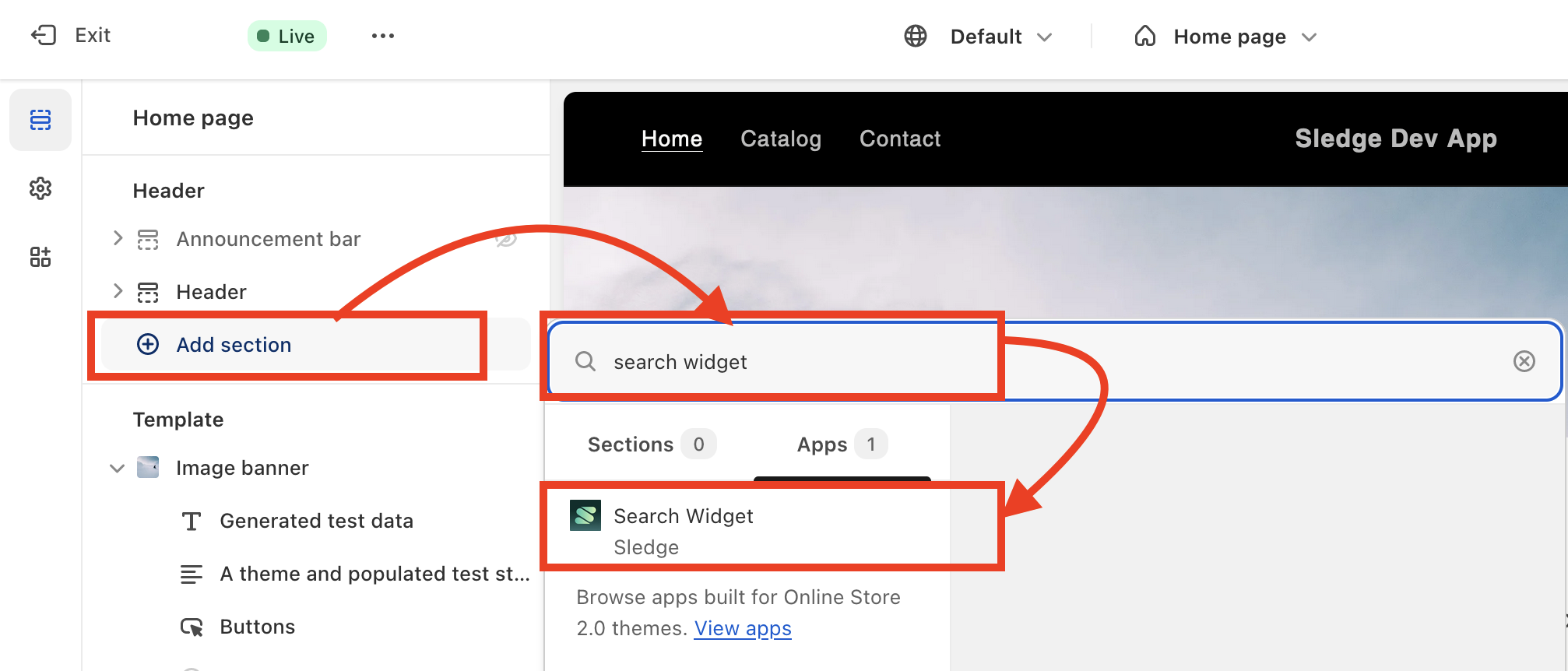Open the App embeds sidebar icon
This screenshot has width=1568, height=671.
[x=40, y=257]
